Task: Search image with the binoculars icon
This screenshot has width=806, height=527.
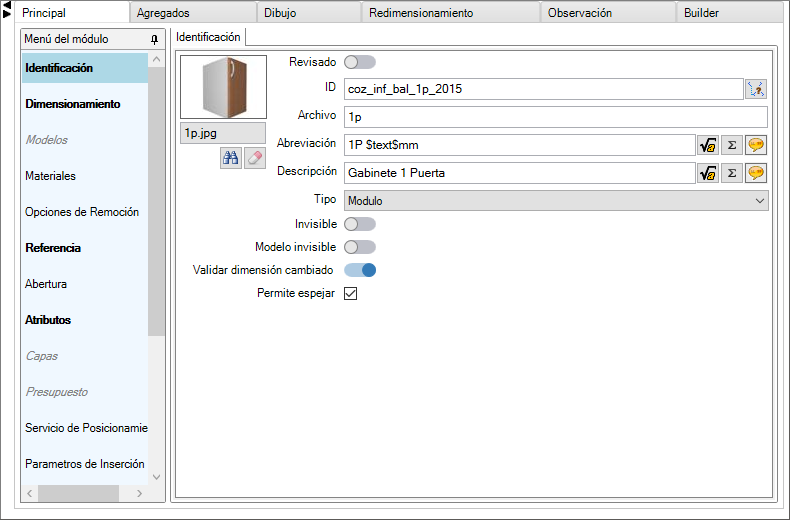Action: (230, 158)
